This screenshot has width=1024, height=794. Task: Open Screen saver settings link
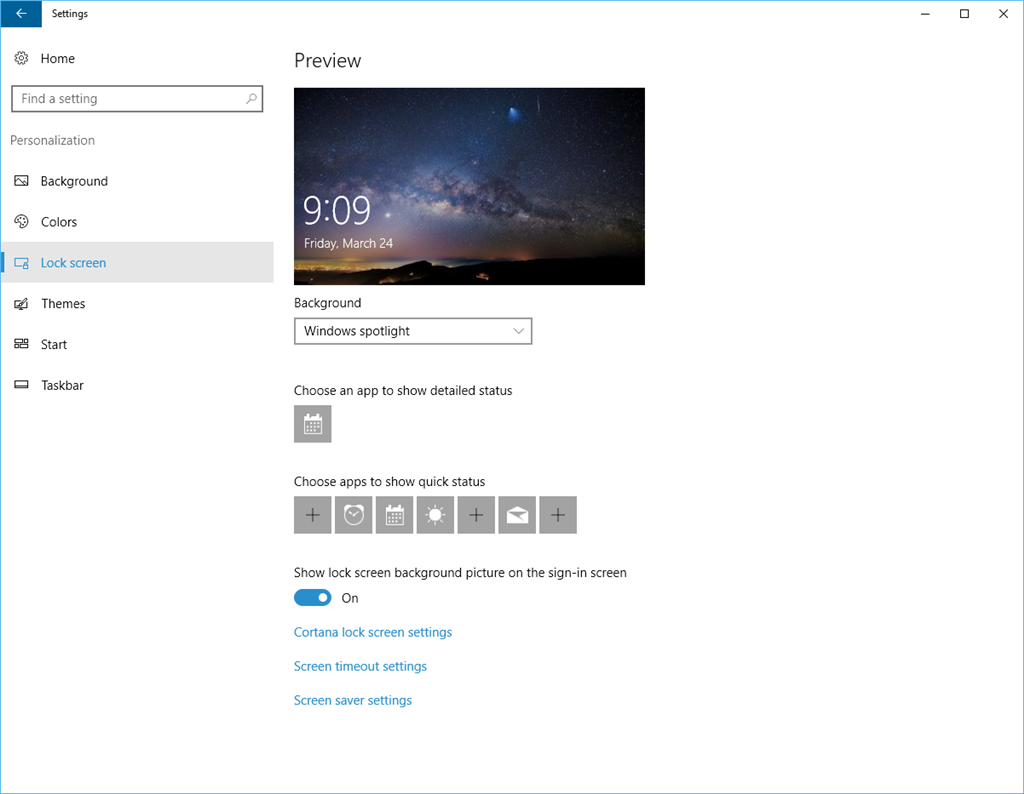(352, 700)
